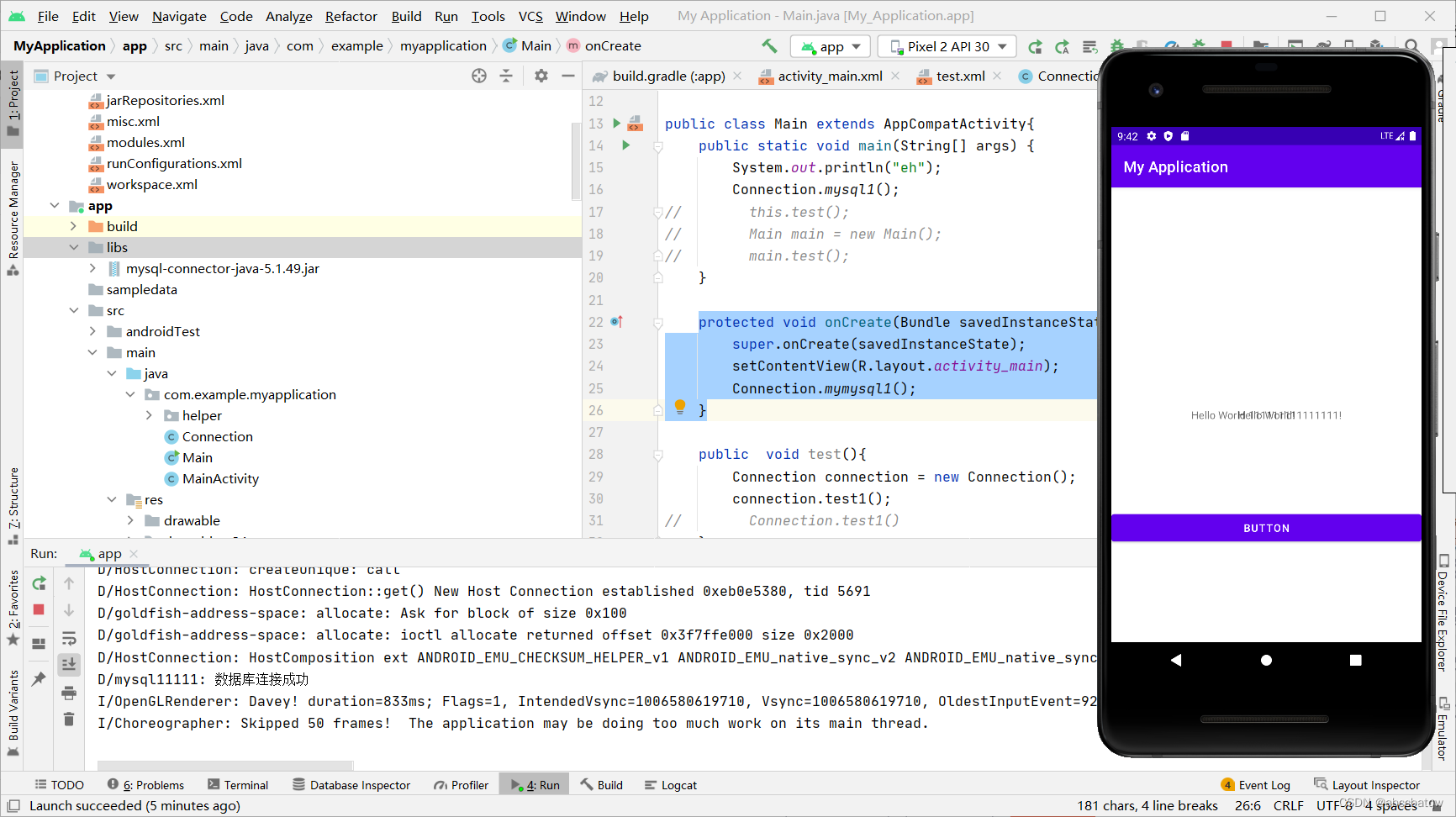This screenshot has height=817, width=1456.
Task: Open the Refactor menu
Action: [351, 16]
